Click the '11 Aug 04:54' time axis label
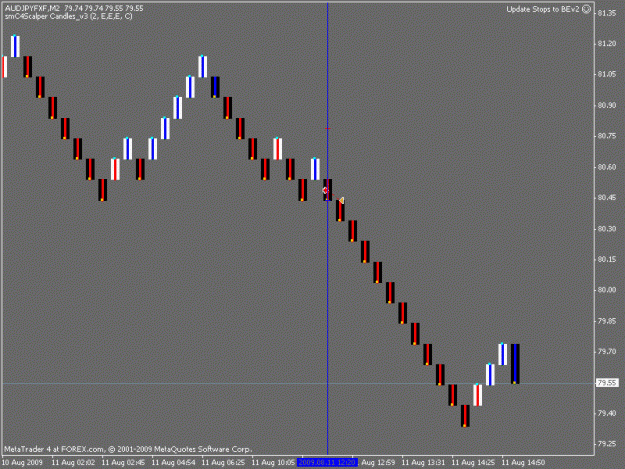The image size is (625, 469). point(173,463)
